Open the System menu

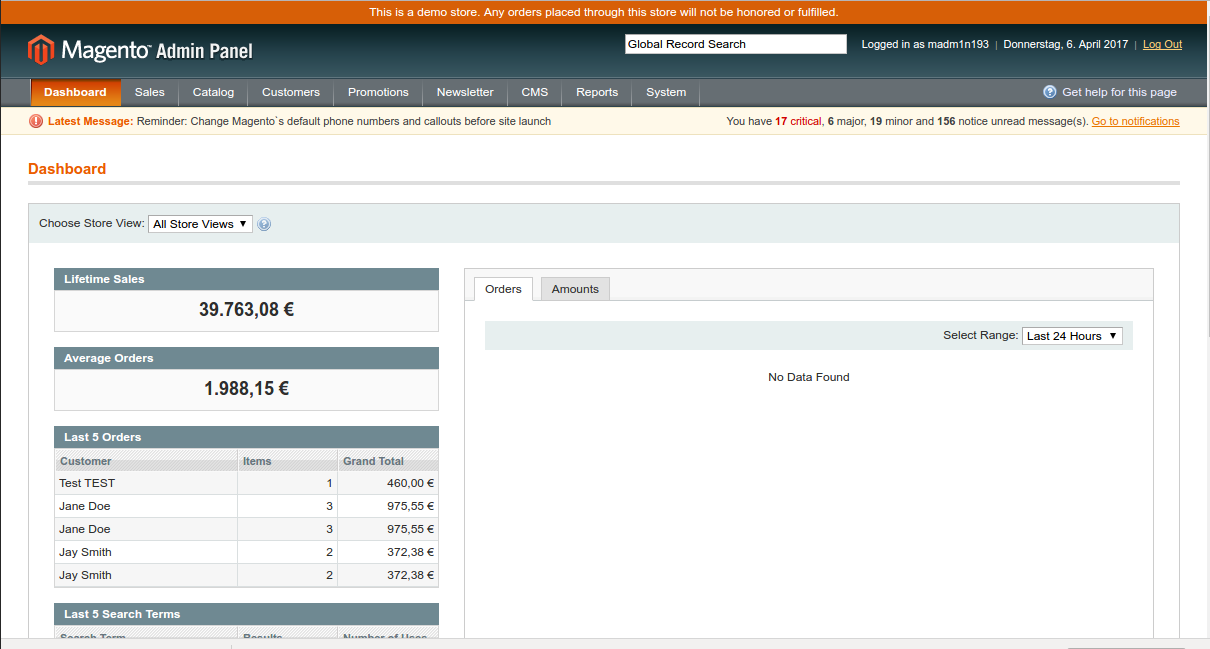666,92
